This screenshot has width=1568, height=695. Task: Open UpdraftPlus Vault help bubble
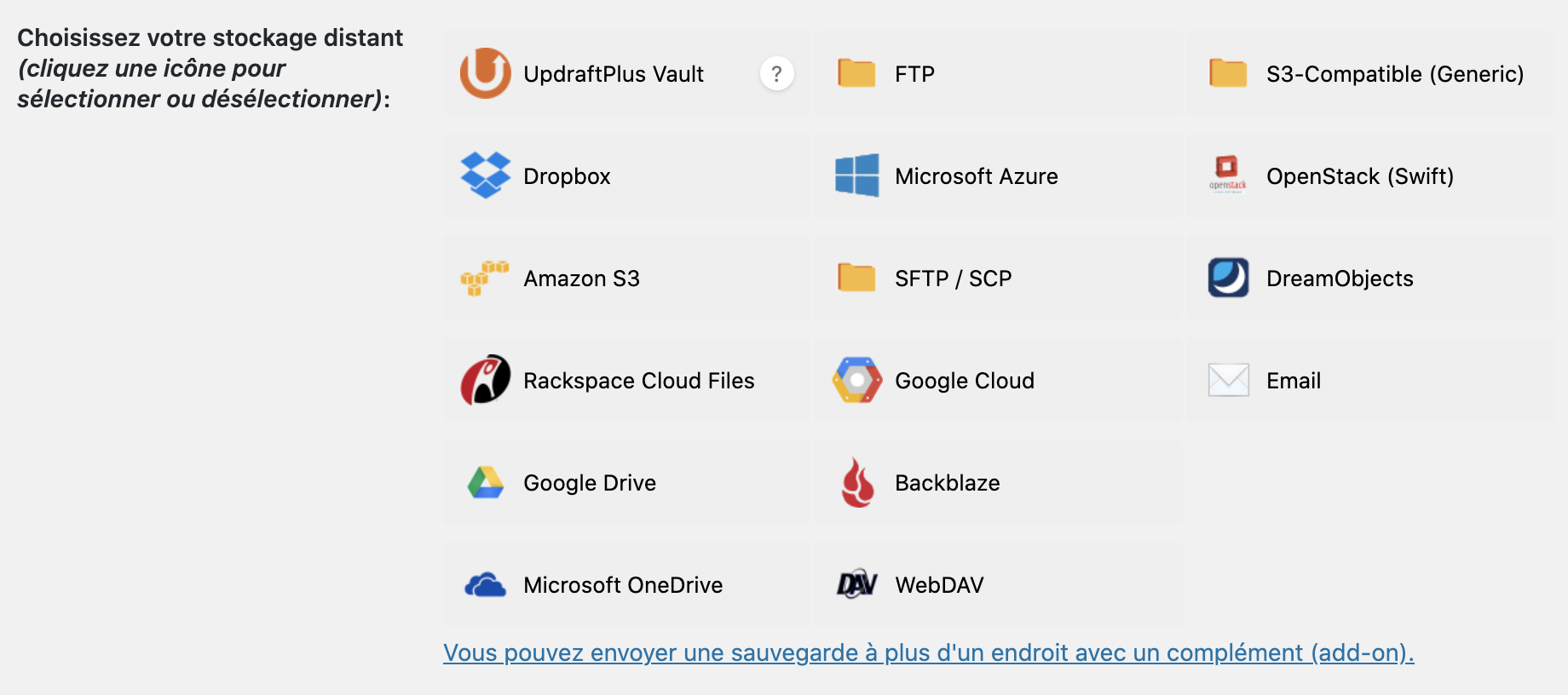(775, 74)
